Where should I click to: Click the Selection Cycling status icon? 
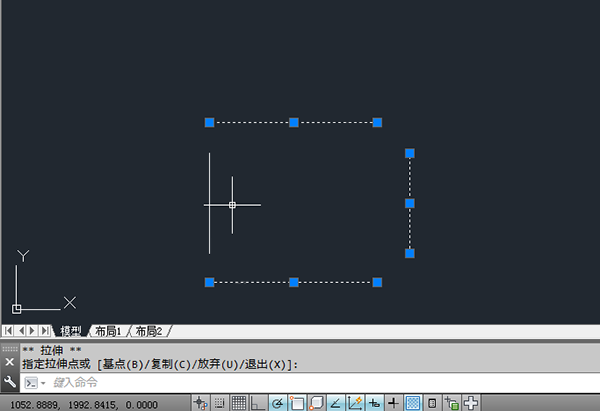tap(452, 403)
